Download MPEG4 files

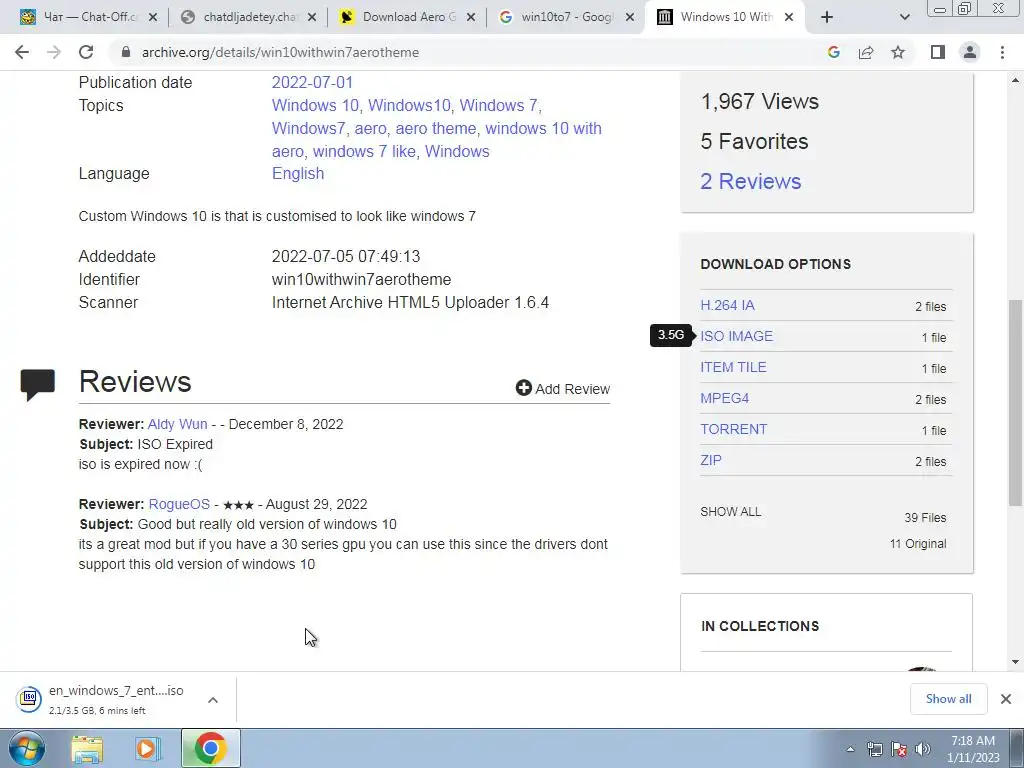click(x=725, y=398)
